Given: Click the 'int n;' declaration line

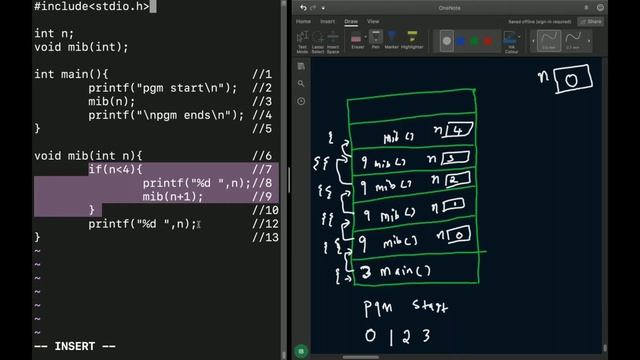Looking at the screenshot, I should click(54, 33).
